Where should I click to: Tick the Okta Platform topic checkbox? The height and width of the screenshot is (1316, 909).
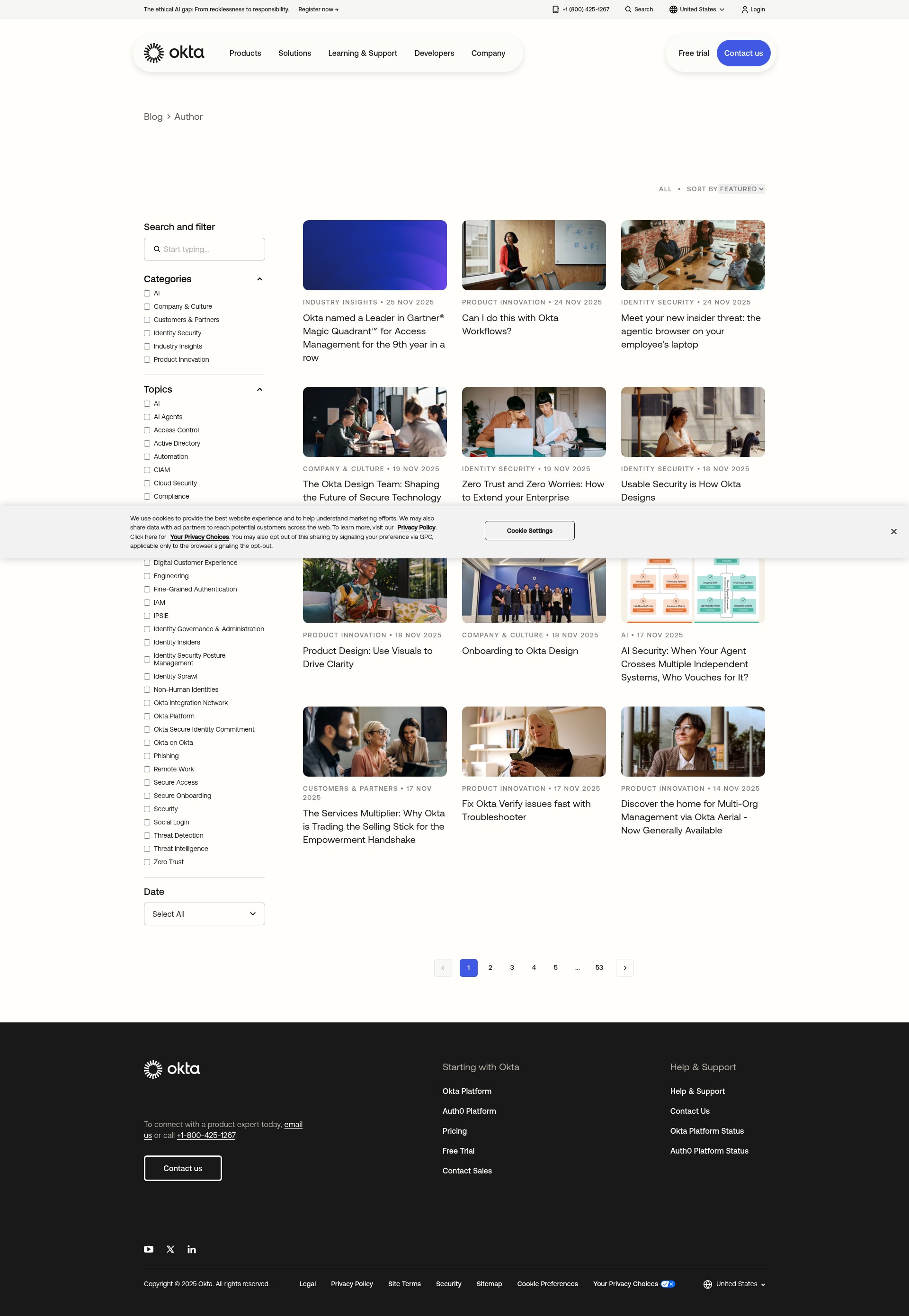(147, 716)
